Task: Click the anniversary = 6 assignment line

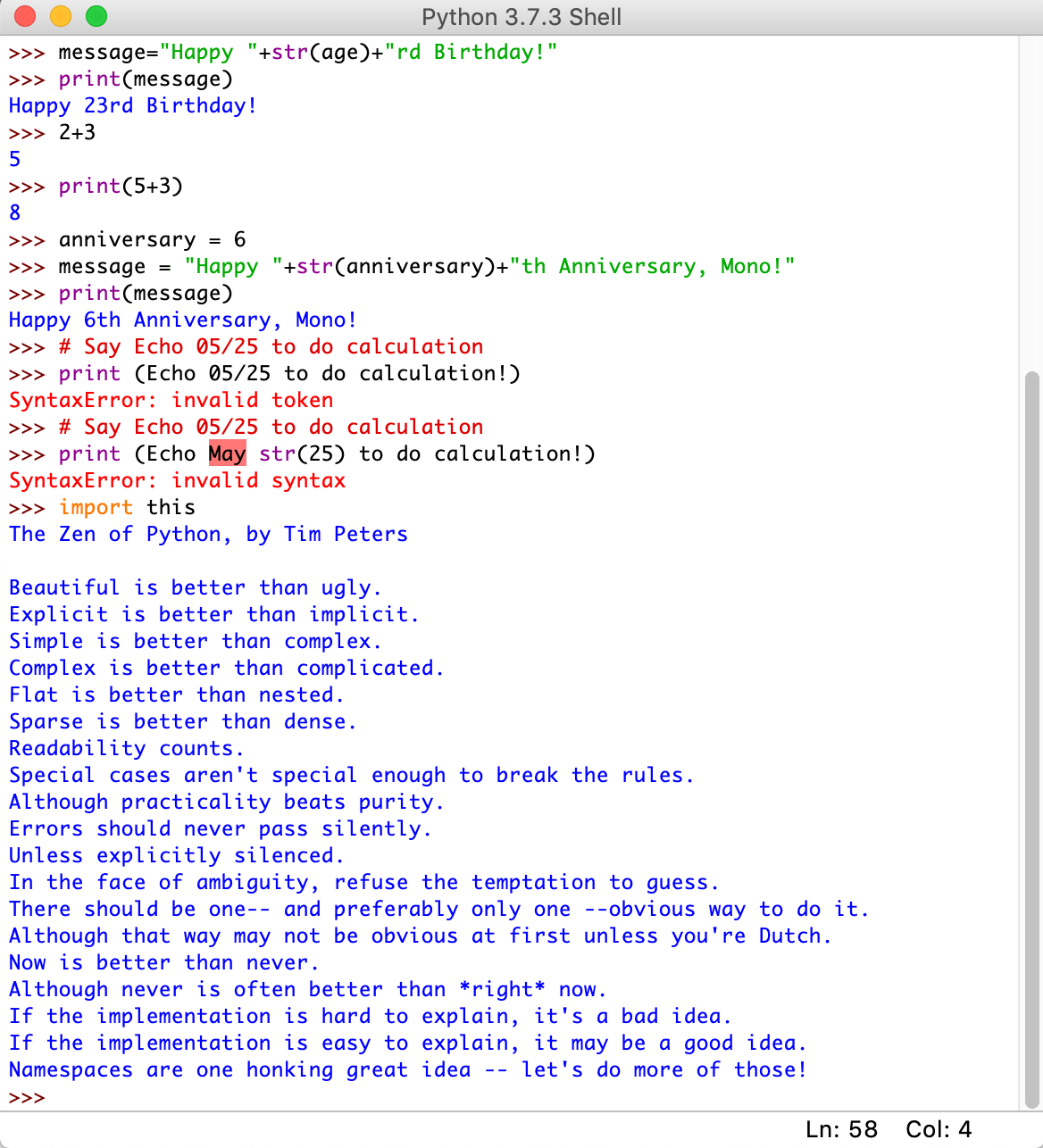Action: [x=152, y=239]
